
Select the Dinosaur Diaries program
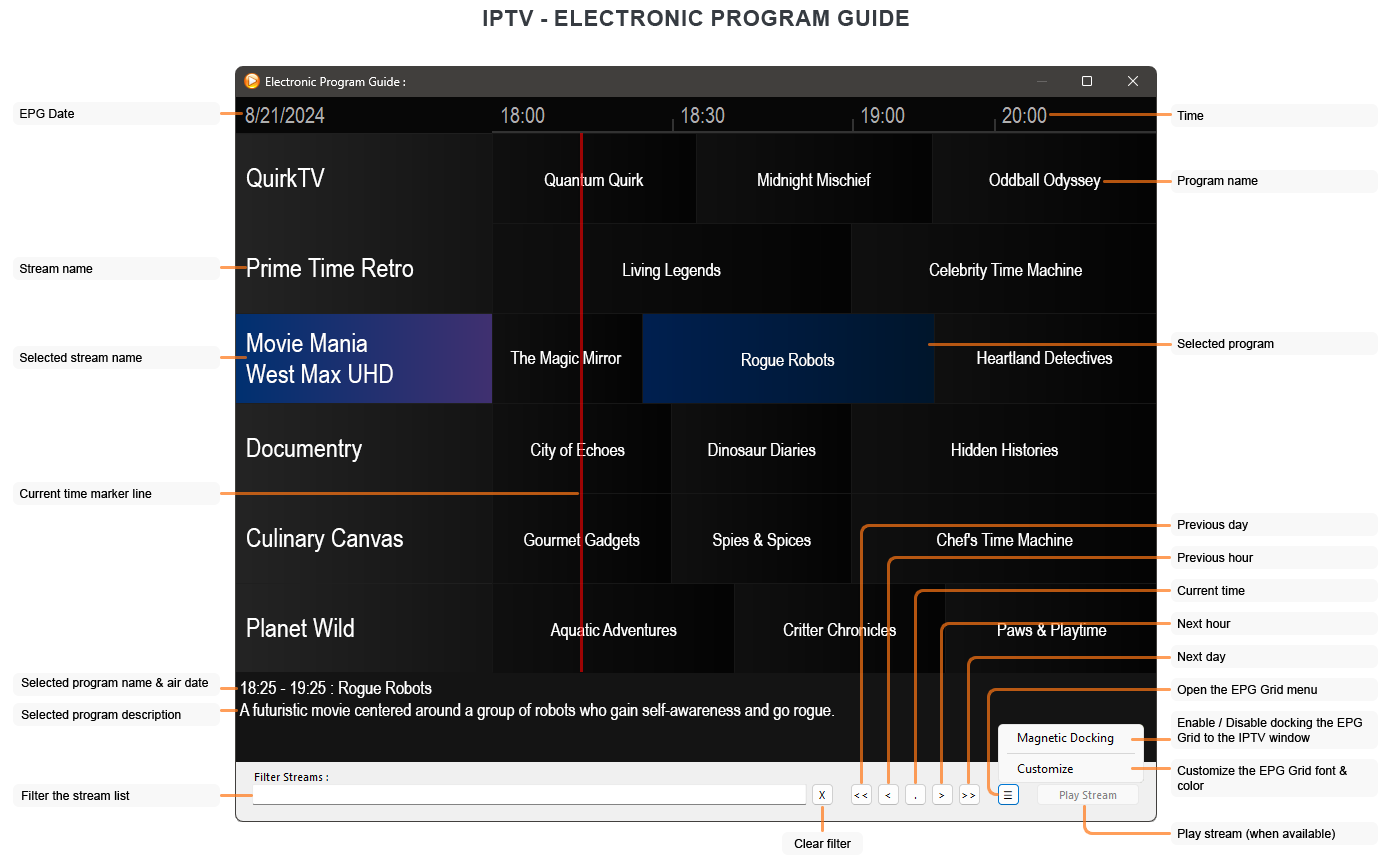[761, 450]
